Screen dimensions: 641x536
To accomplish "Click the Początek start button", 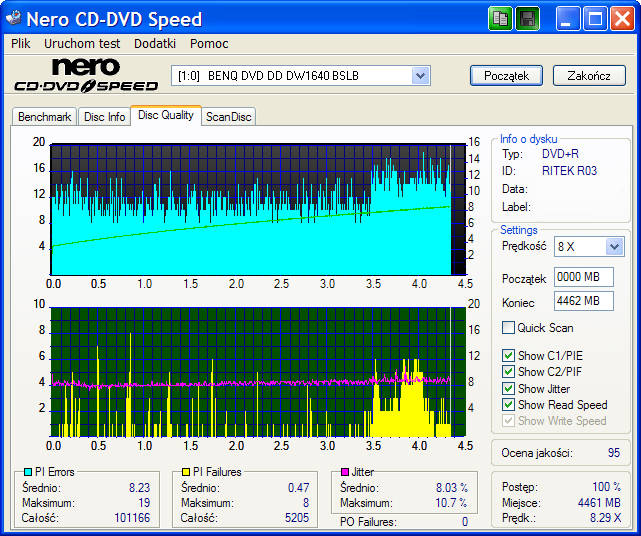I will (507, 76).
